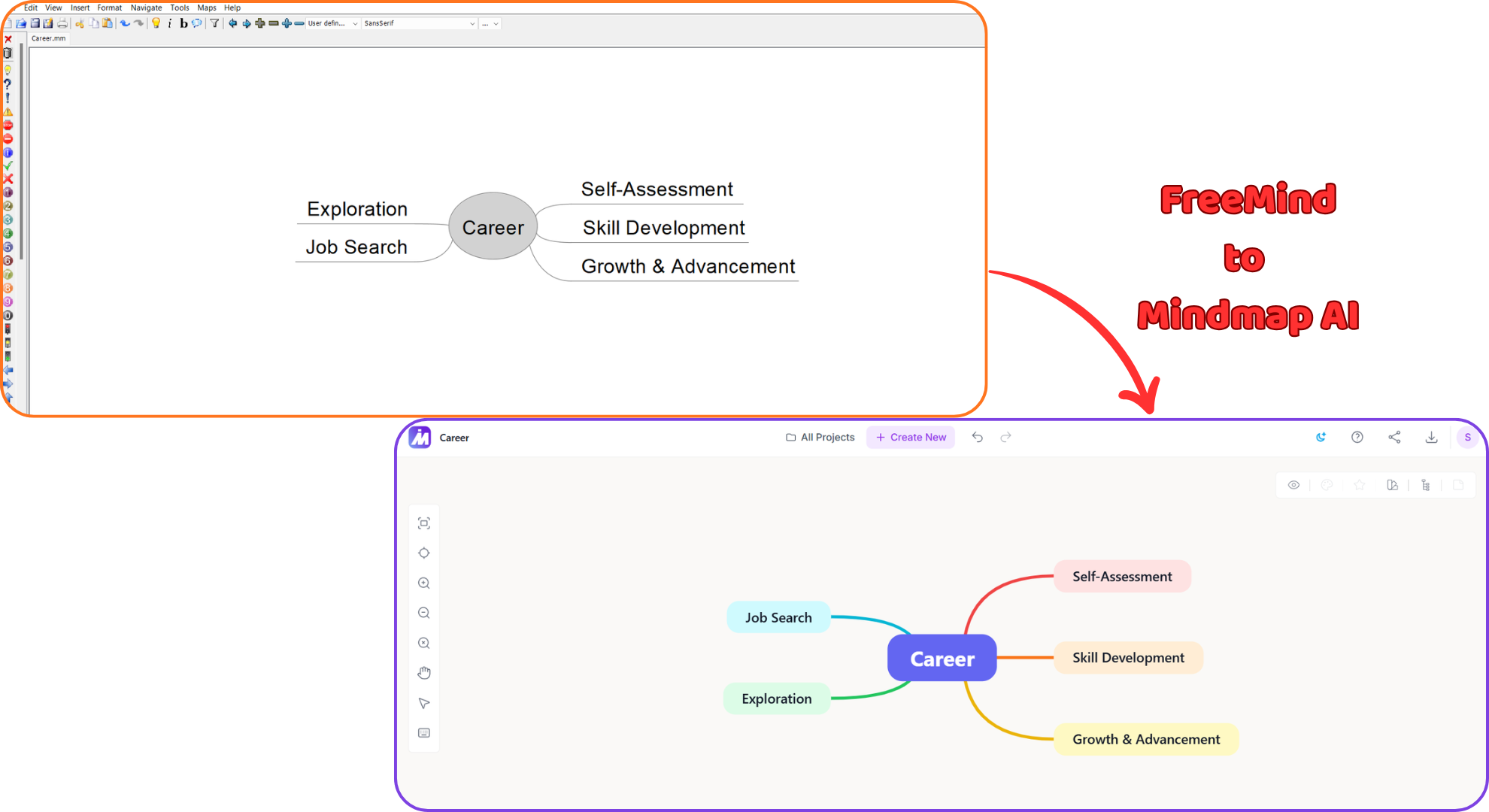The image size is (1489, 812).
Task: Toggle the eye visibility icon in Mindmap AI
Action: (1293, 485)
